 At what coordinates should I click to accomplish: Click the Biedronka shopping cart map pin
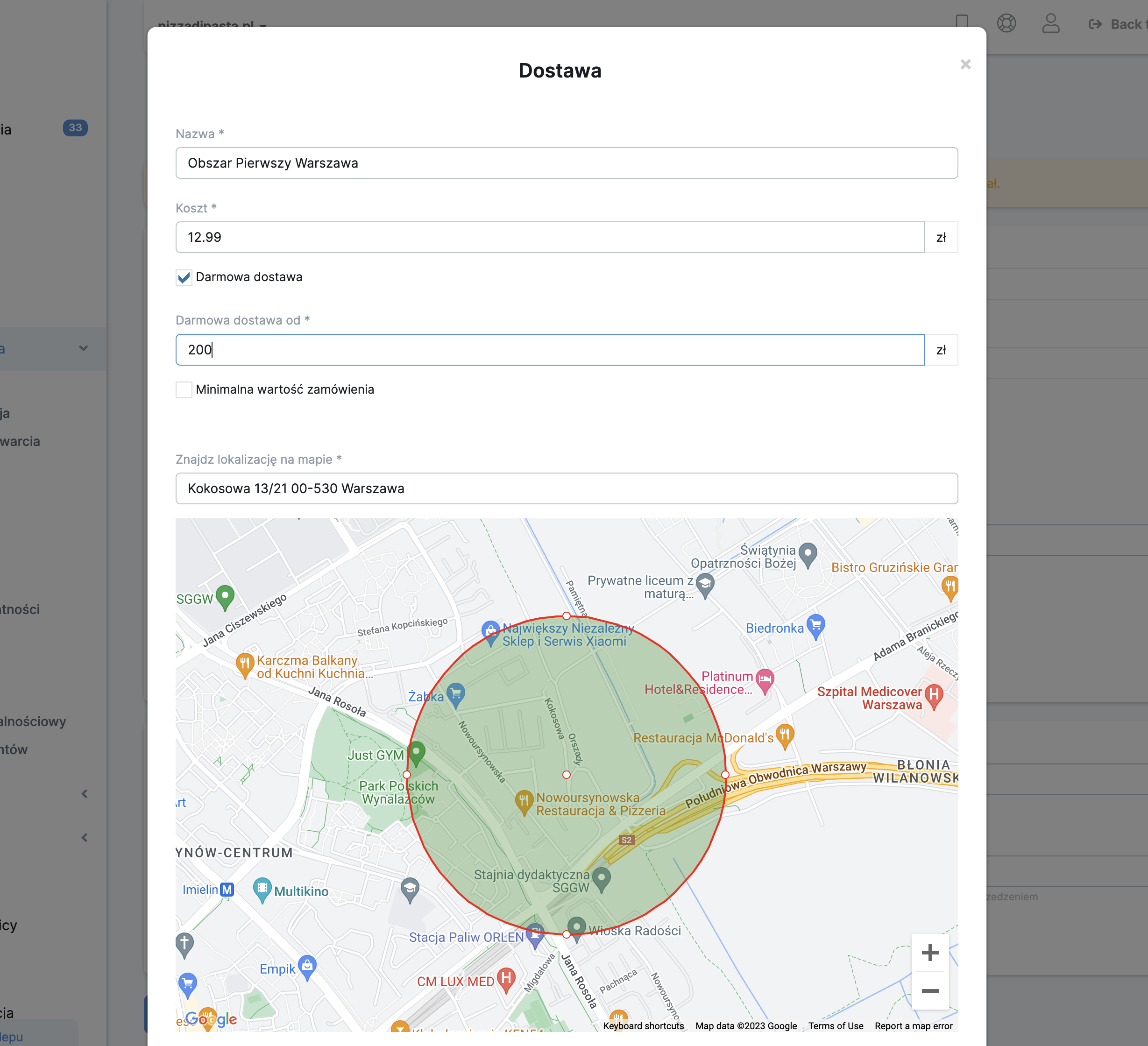815,625
